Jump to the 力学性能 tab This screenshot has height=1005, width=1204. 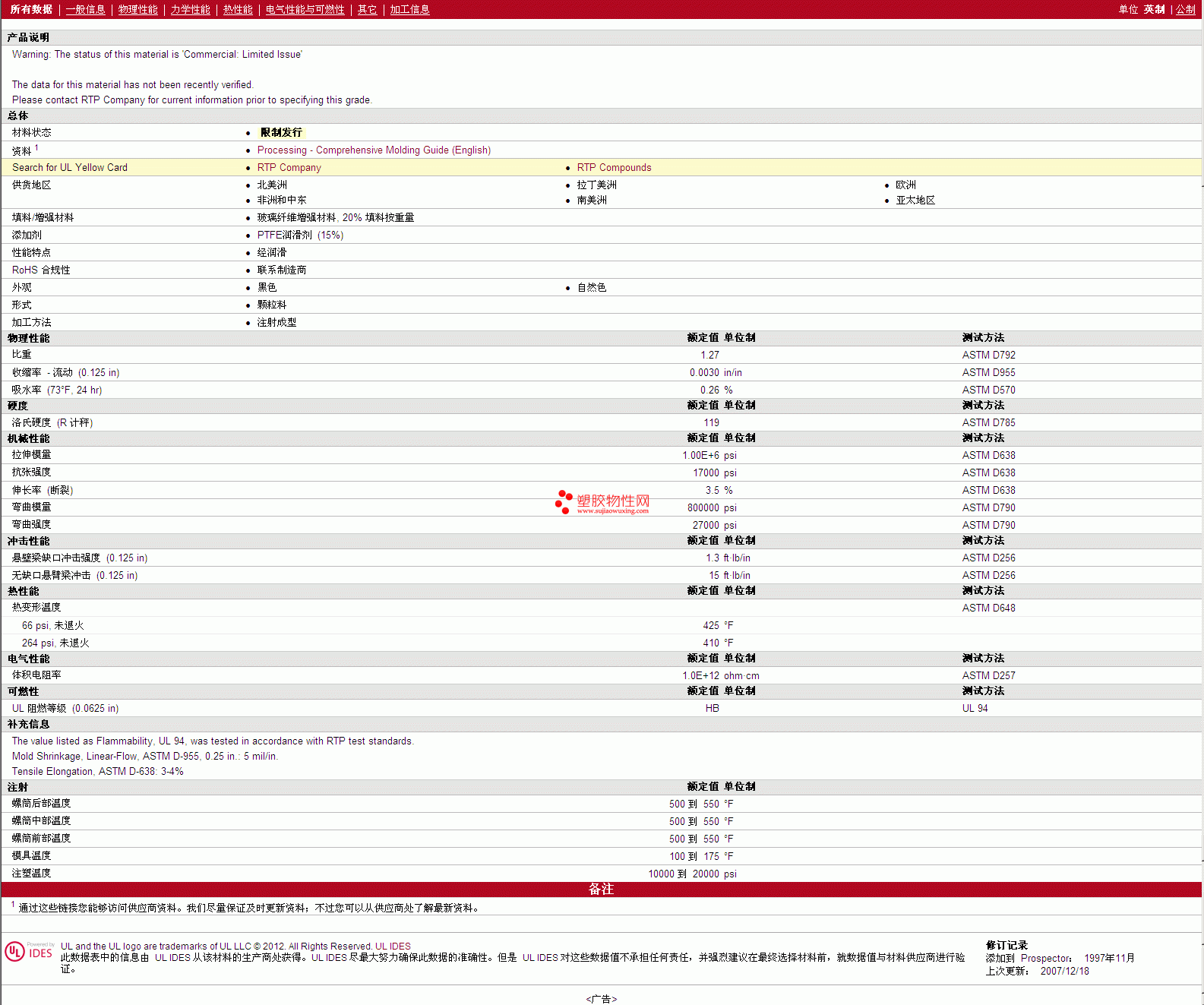(x=190, y=9)
